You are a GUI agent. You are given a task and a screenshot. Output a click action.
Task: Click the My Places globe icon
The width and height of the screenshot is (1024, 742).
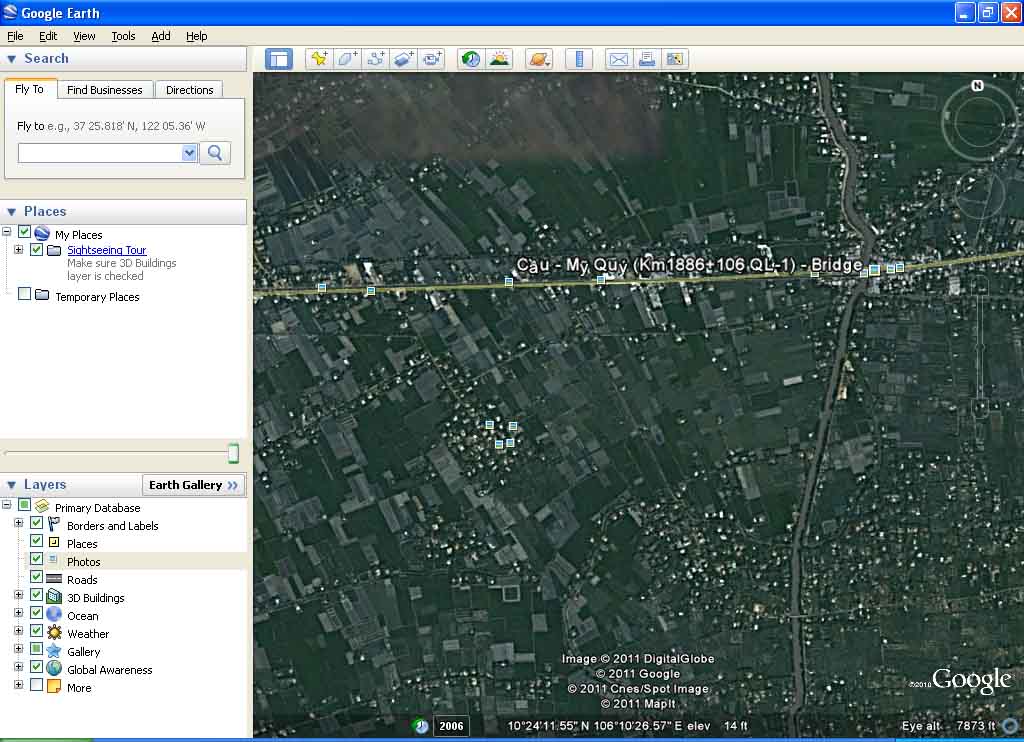click(x=42, y=233)
